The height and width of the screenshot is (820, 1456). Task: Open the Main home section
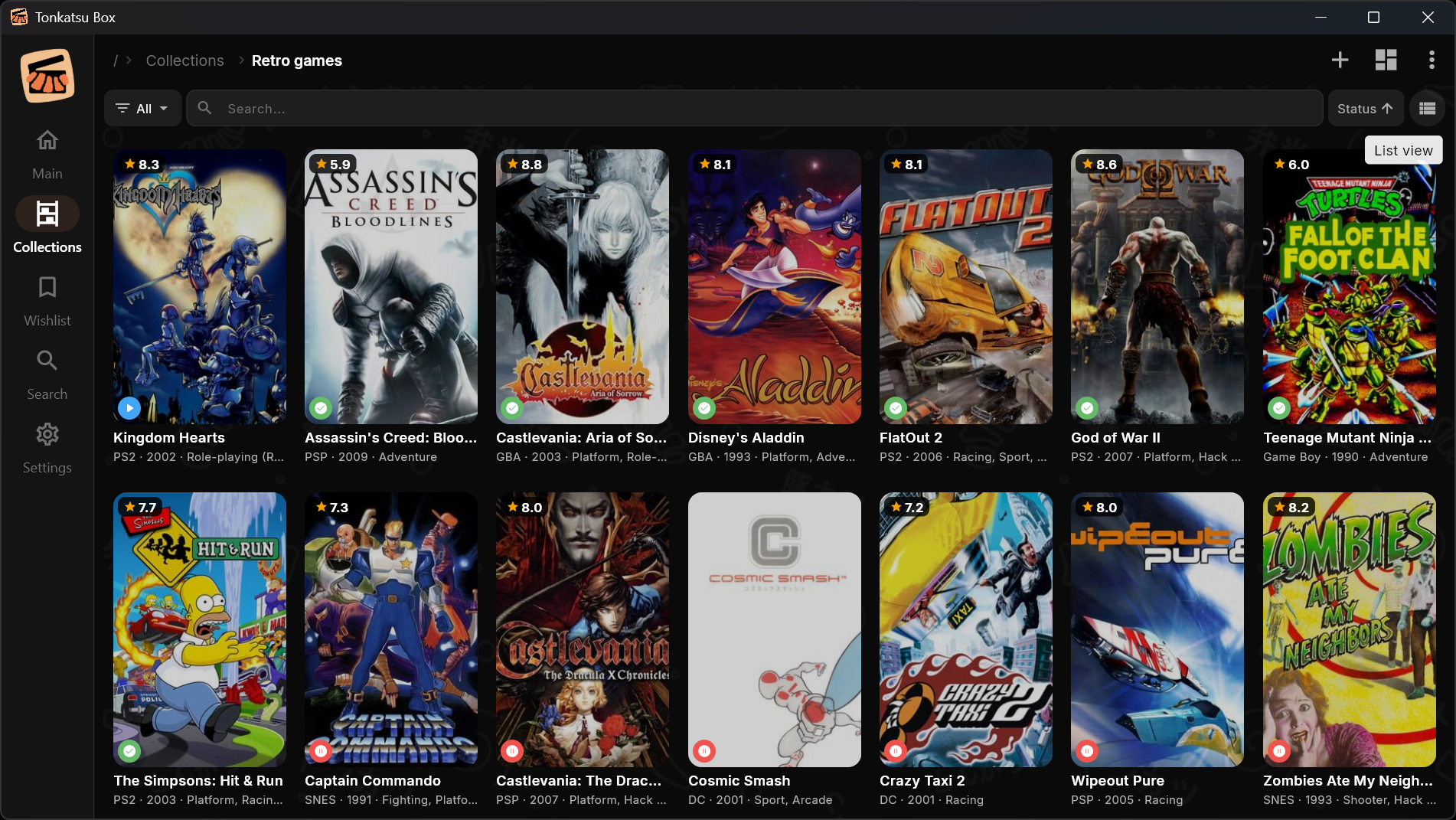click(x=47, y=154)
